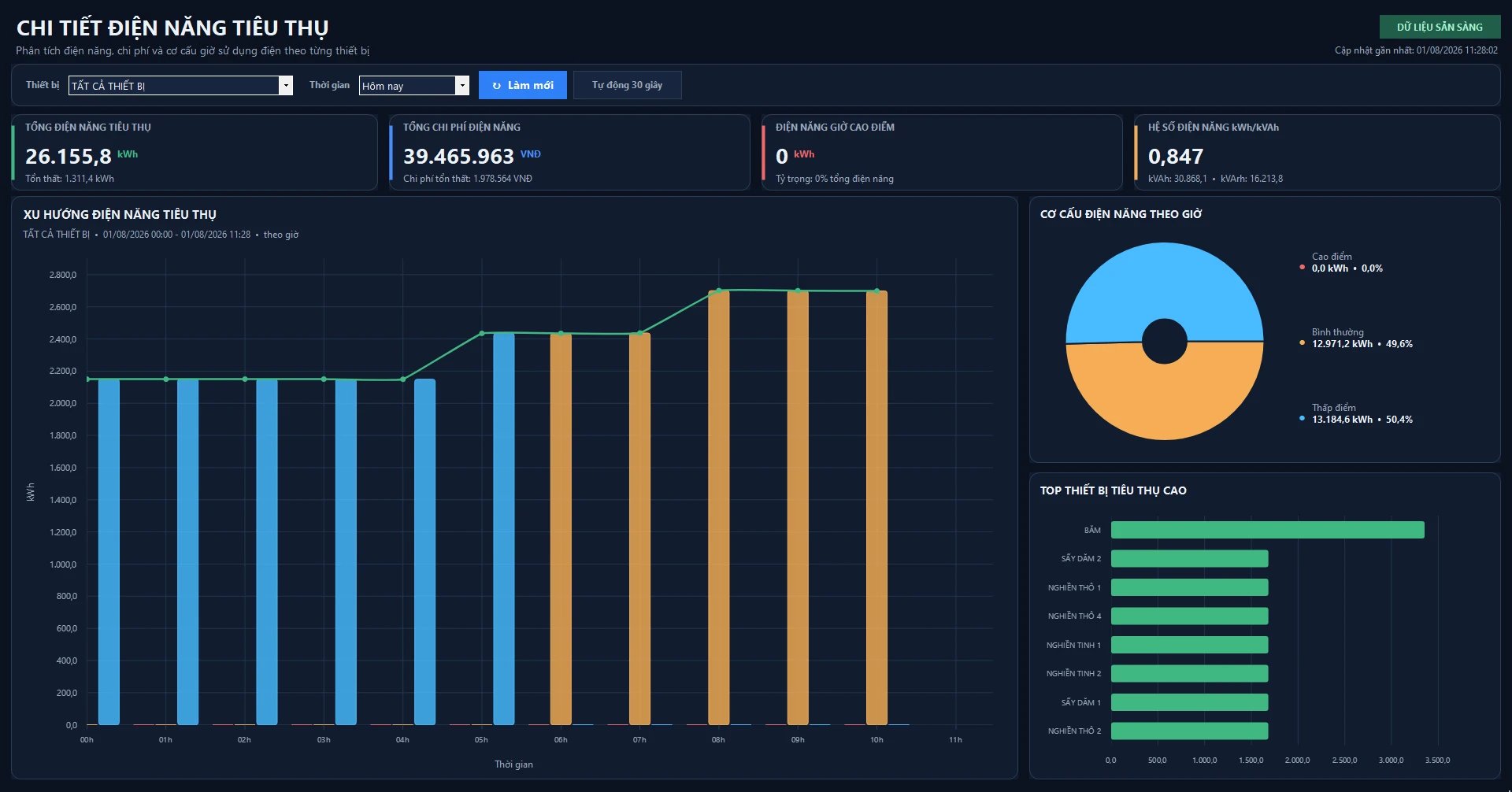
Task: Click the orange bar at 06h
Action: 561,529
